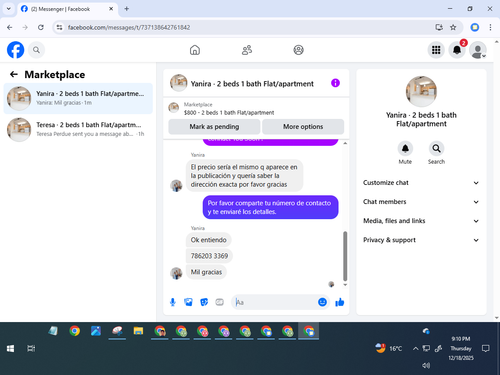Viewport: 500px width, 375px height.
Task: Open emoji picker in message box
Action: pyautogui.click(x=322, y=302)
